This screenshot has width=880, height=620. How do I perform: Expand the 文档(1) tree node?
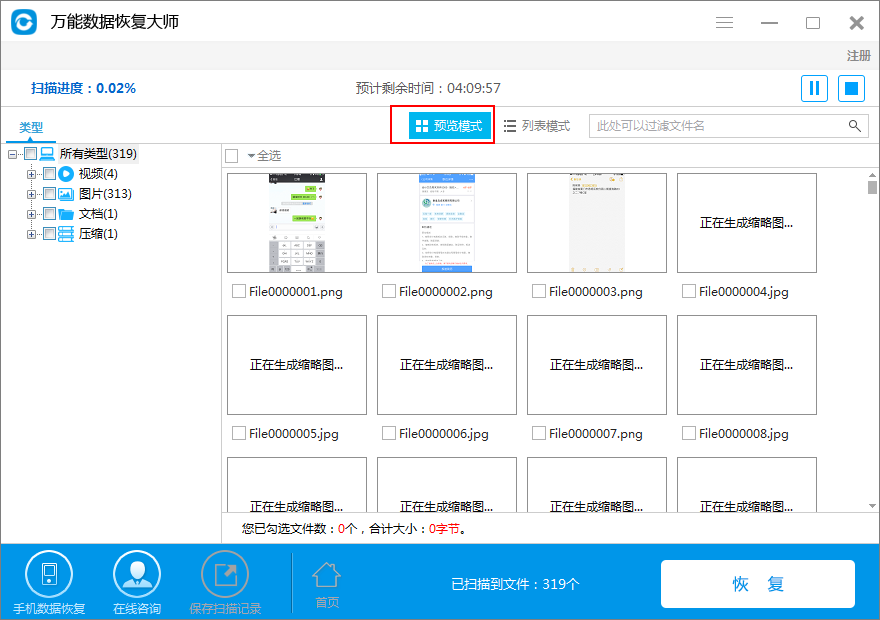click(31, 215)
